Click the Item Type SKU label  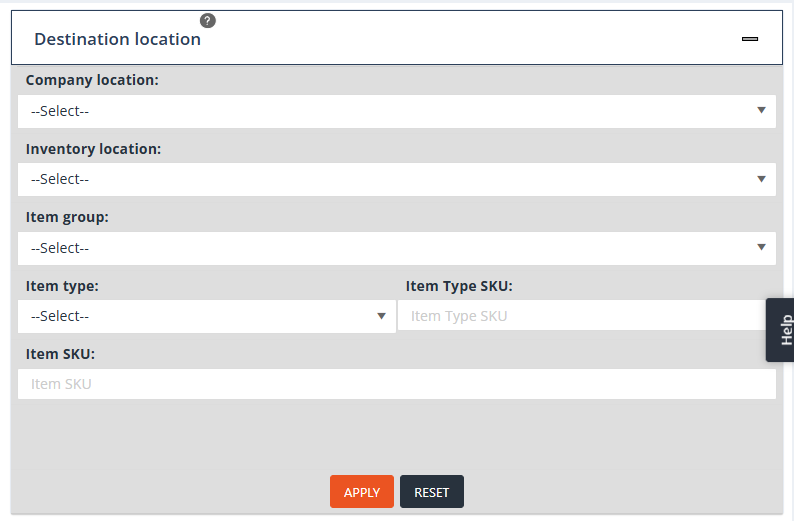click(459, 286)
